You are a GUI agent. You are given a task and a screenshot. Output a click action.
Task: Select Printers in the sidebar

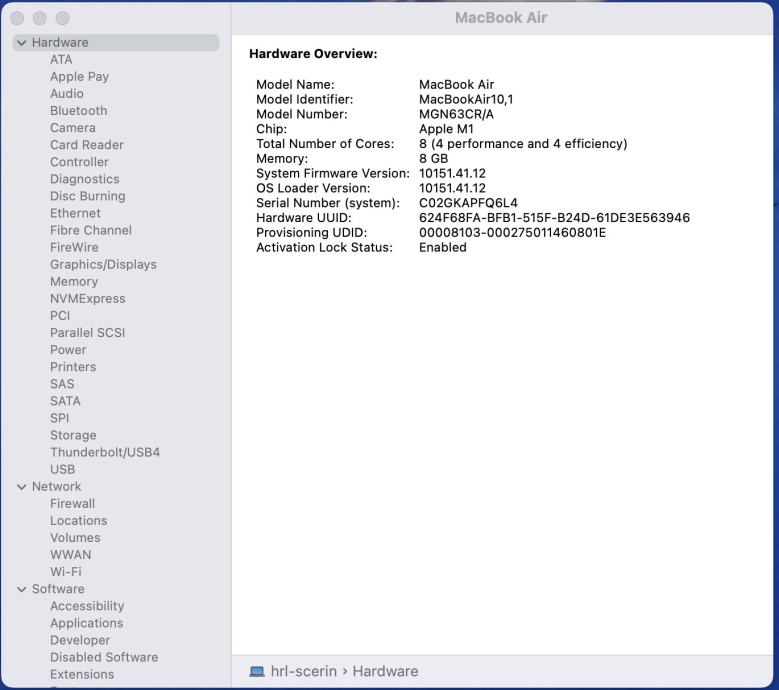click(x=73, y=367)
